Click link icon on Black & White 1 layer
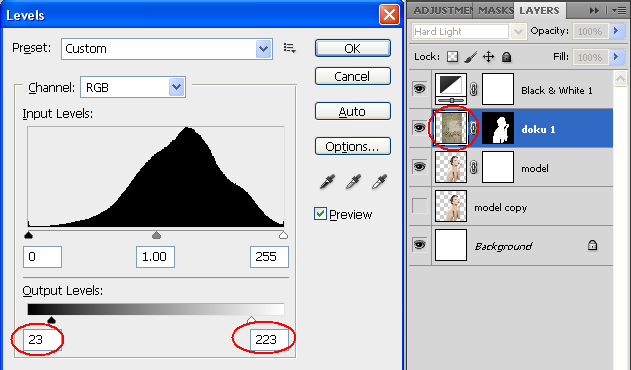Image resolution: width=631 pixels, height=370 pixels. pyautogui.click(x=474, y=89)
